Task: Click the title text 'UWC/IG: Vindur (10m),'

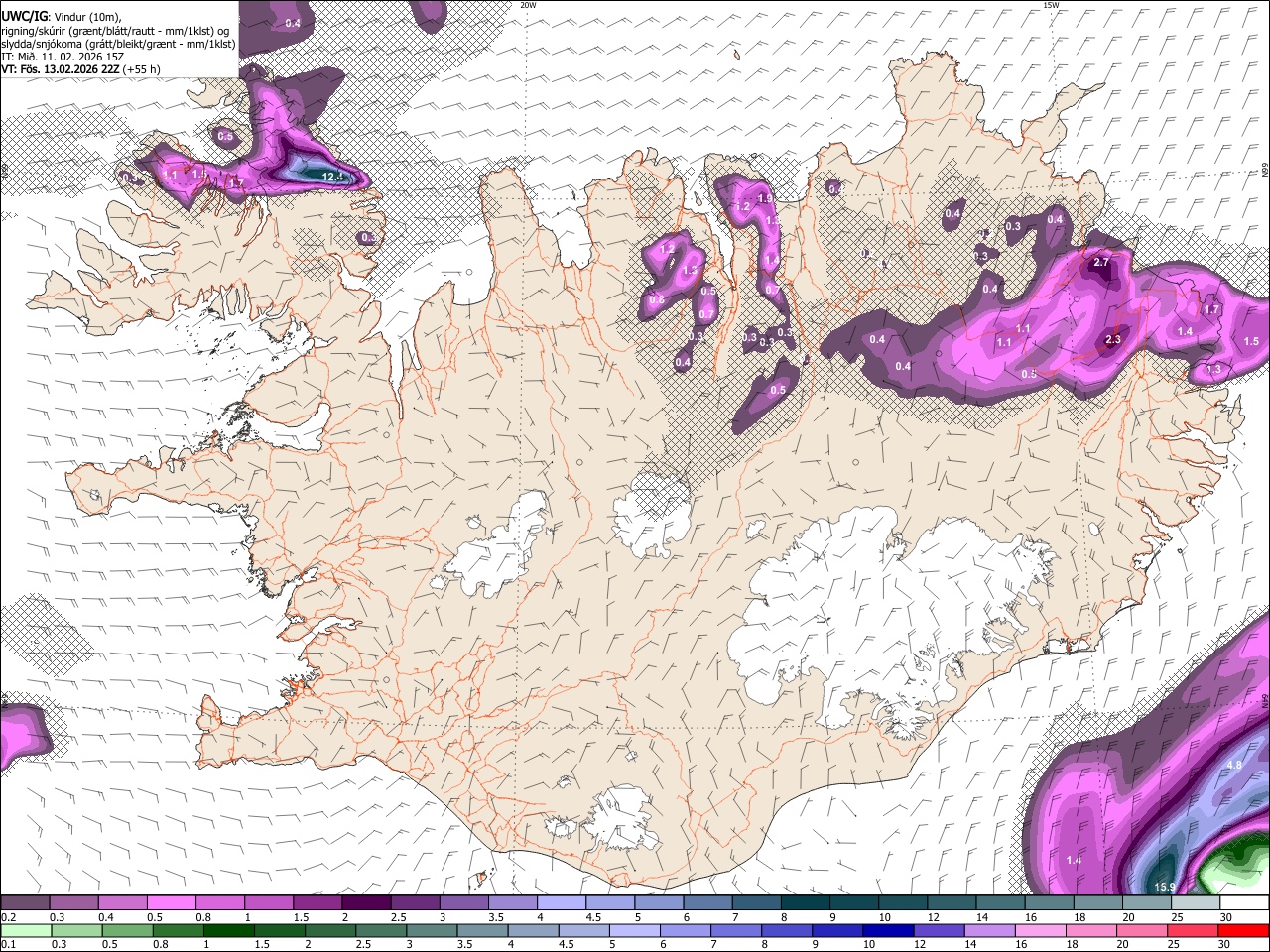Action: (x=61, y=16)
